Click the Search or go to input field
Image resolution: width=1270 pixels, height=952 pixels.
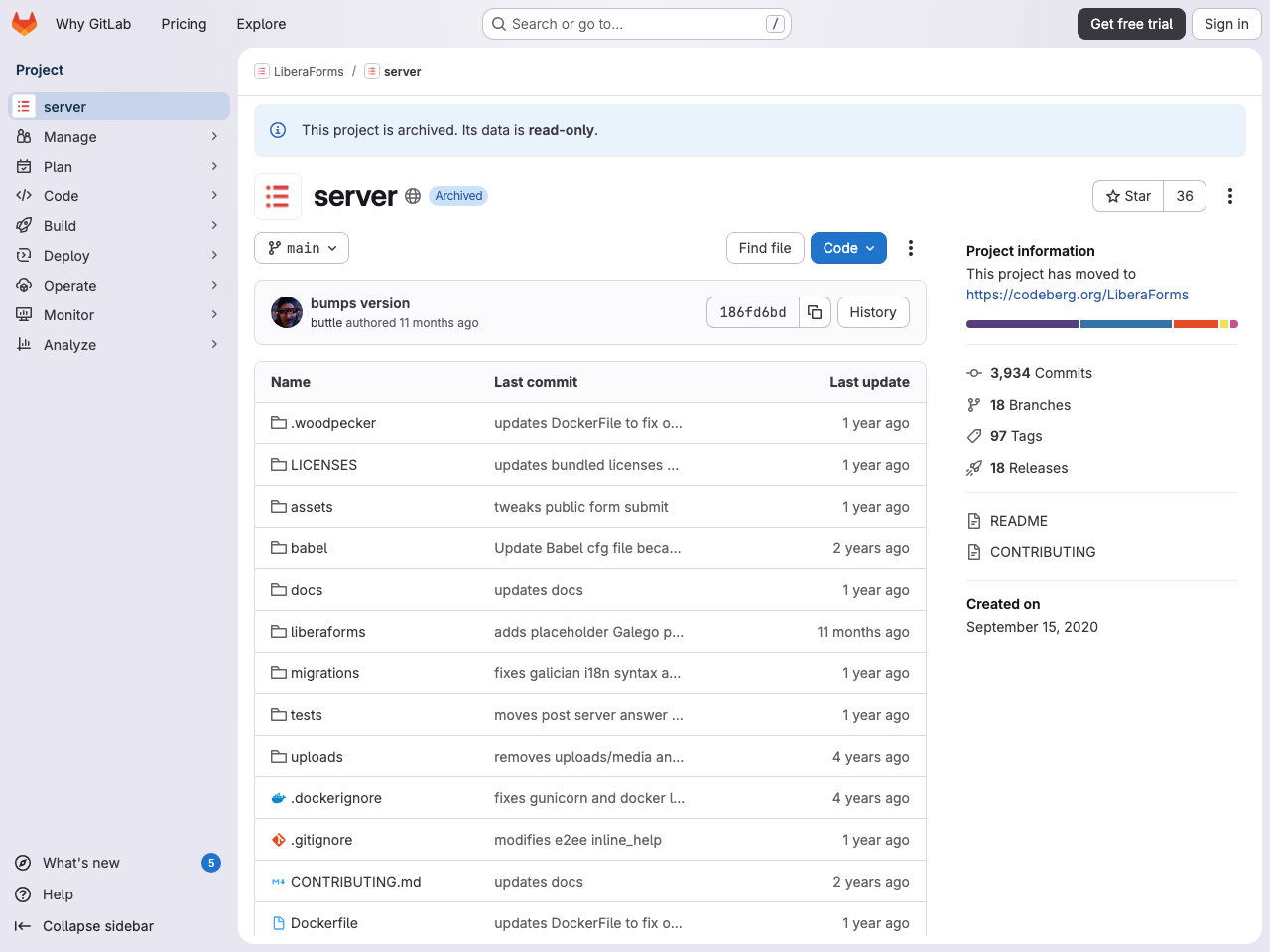click(635, 23)
